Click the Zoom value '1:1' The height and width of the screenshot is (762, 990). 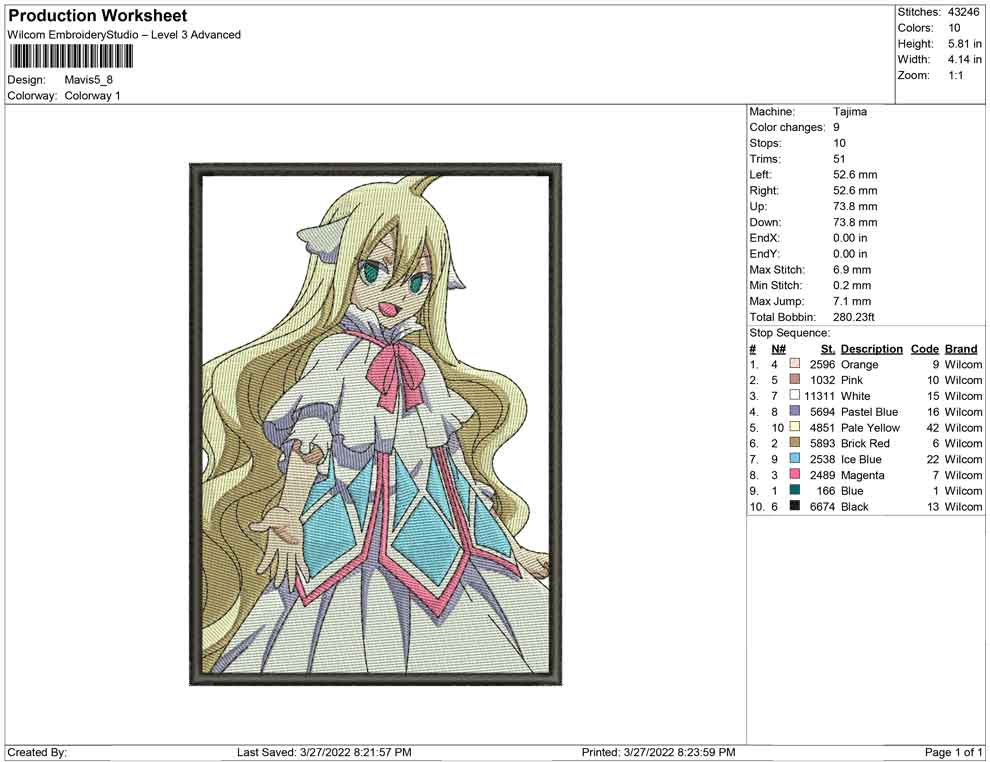(955, 75)
